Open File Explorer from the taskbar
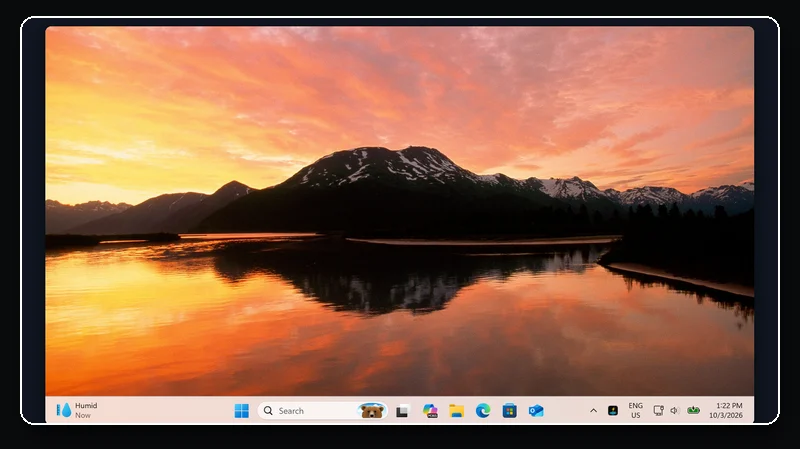The width and height of the screenshot is (800, 449). point(457,411)
